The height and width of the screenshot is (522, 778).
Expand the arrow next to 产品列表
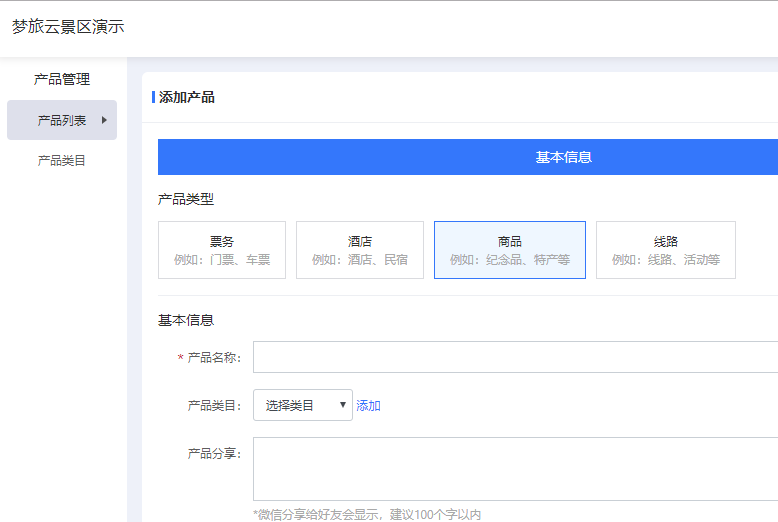click(x=104, y=120)
